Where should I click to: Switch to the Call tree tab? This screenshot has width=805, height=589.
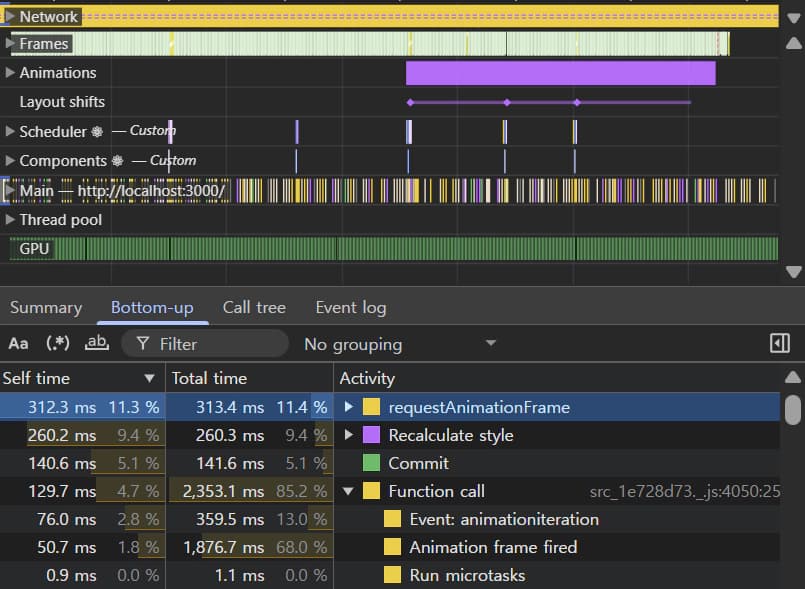point(254,308)
